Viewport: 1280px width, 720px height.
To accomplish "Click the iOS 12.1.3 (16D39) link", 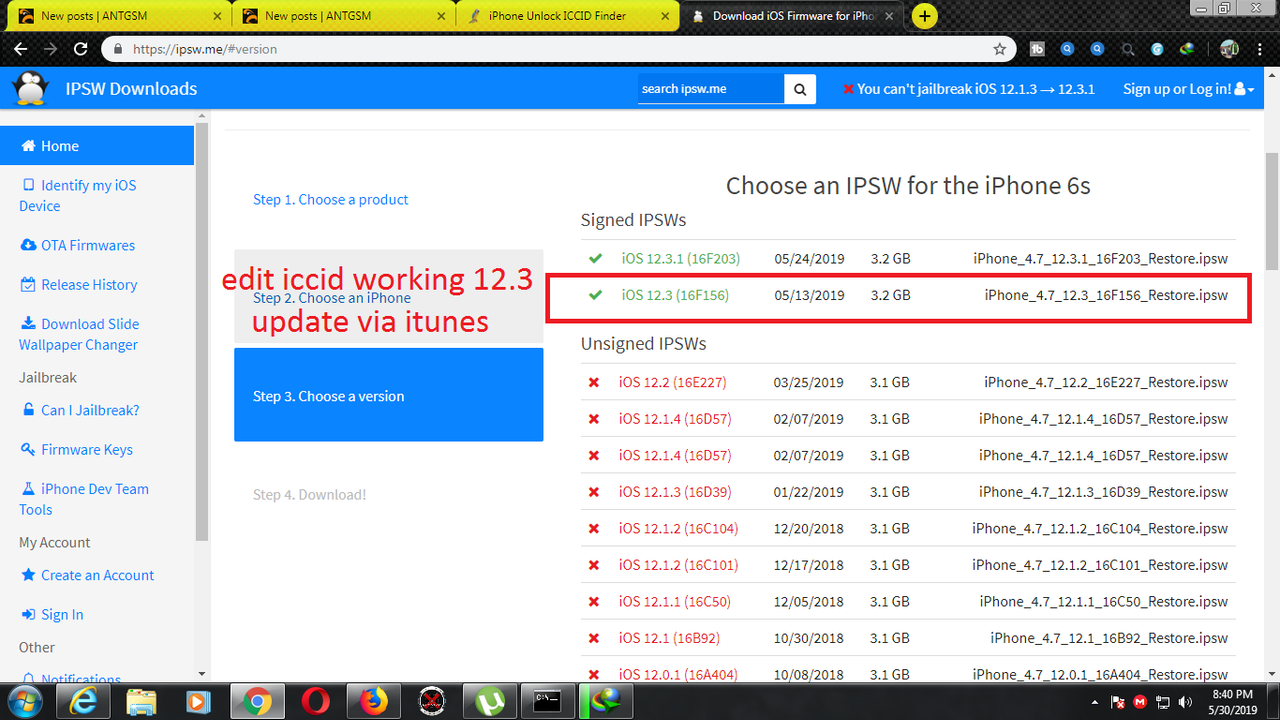I will click(x=675, y=491).
